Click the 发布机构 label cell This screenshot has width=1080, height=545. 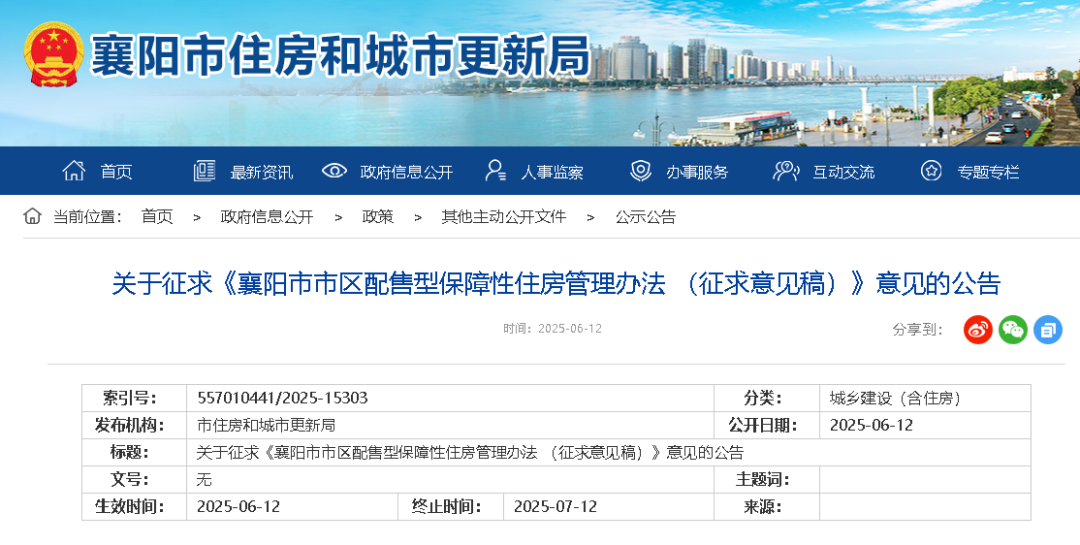tap(134, 425)
